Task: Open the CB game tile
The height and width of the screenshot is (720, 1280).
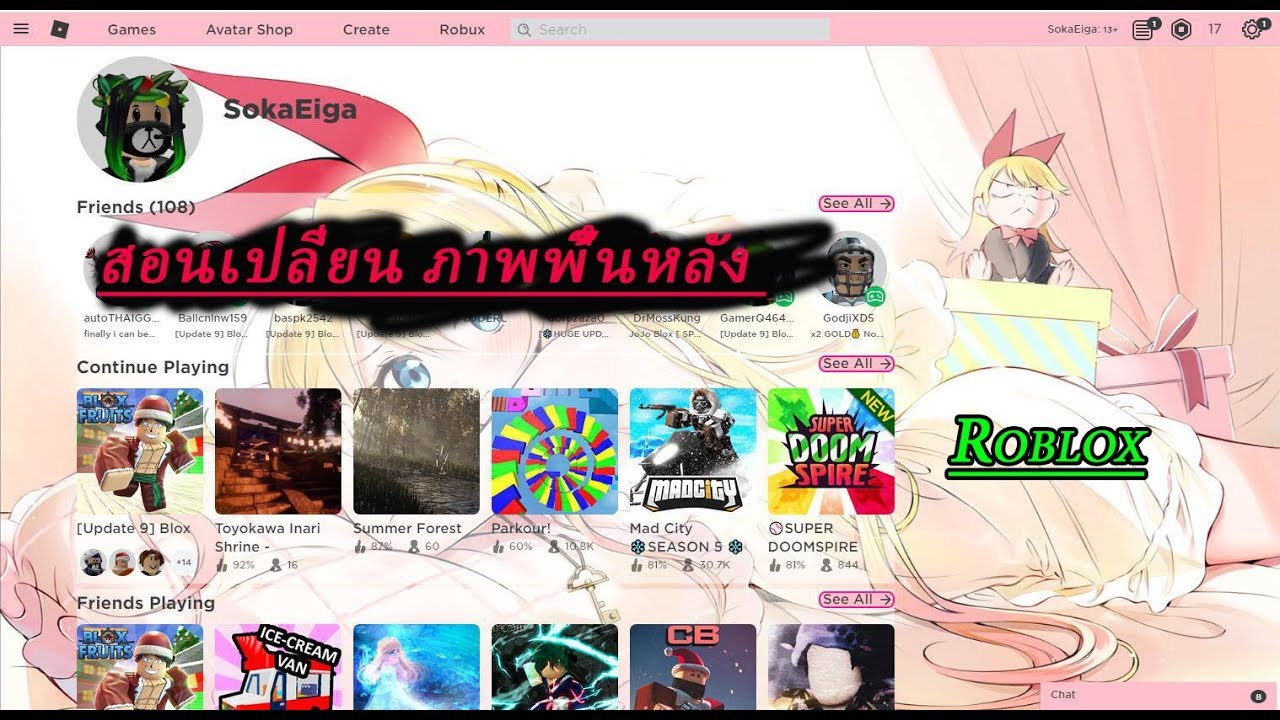Action: (x=693, y=667)
